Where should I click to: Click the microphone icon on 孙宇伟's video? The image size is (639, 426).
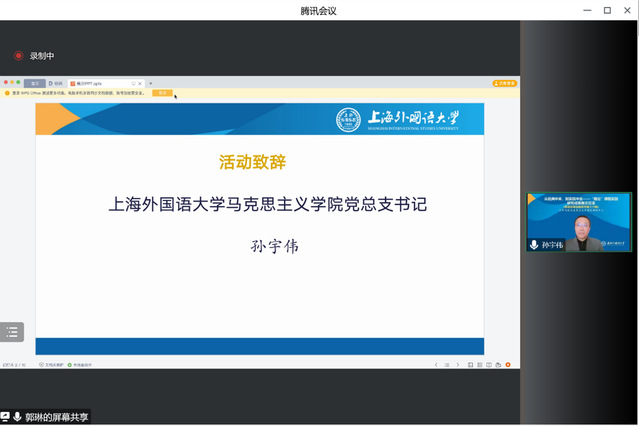534,244
